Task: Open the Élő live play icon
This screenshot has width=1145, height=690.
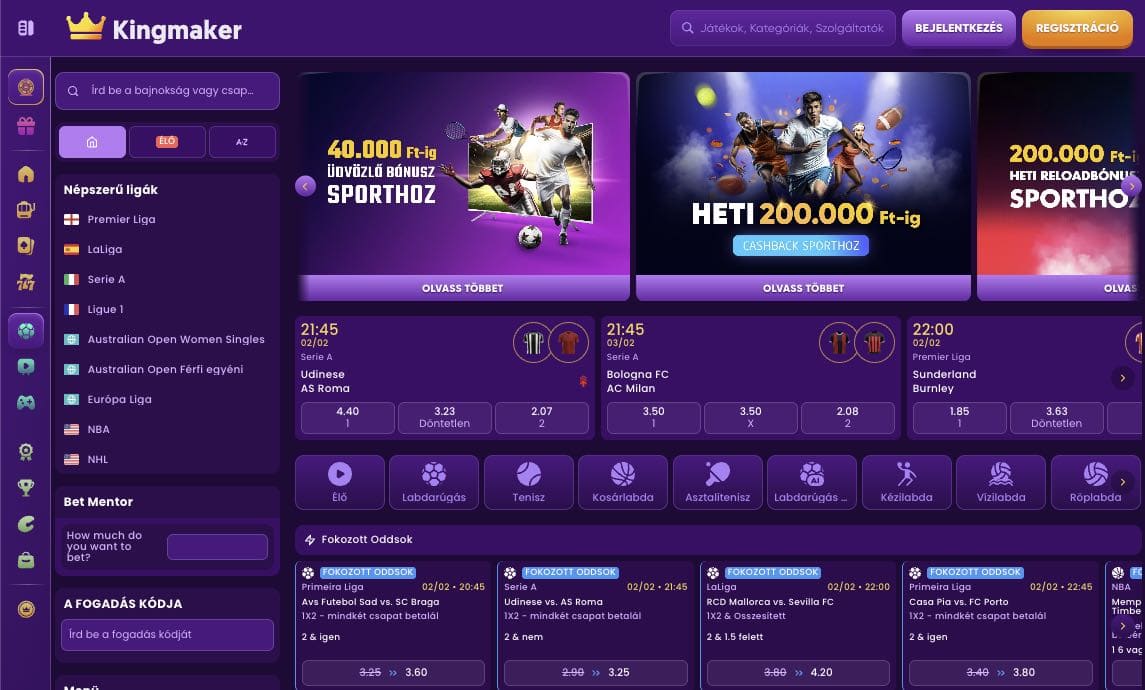Action: 340,482
